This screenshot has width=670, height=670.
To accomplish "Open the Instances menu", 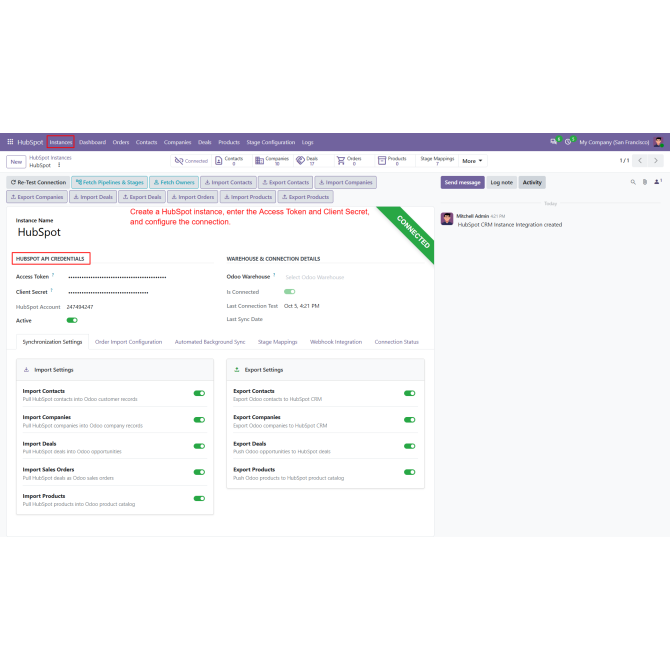I will (61, 142).
